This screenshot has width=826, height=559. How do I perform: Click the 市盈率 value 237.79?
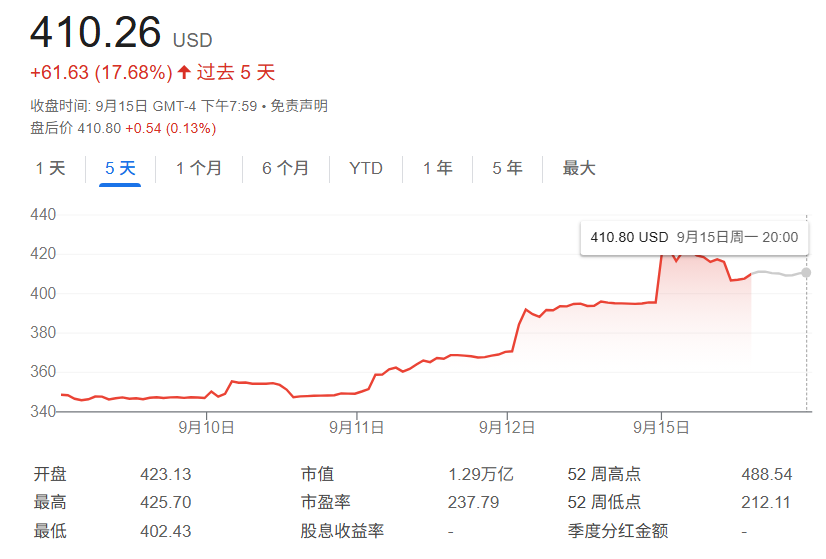click(x=474, y=502)
